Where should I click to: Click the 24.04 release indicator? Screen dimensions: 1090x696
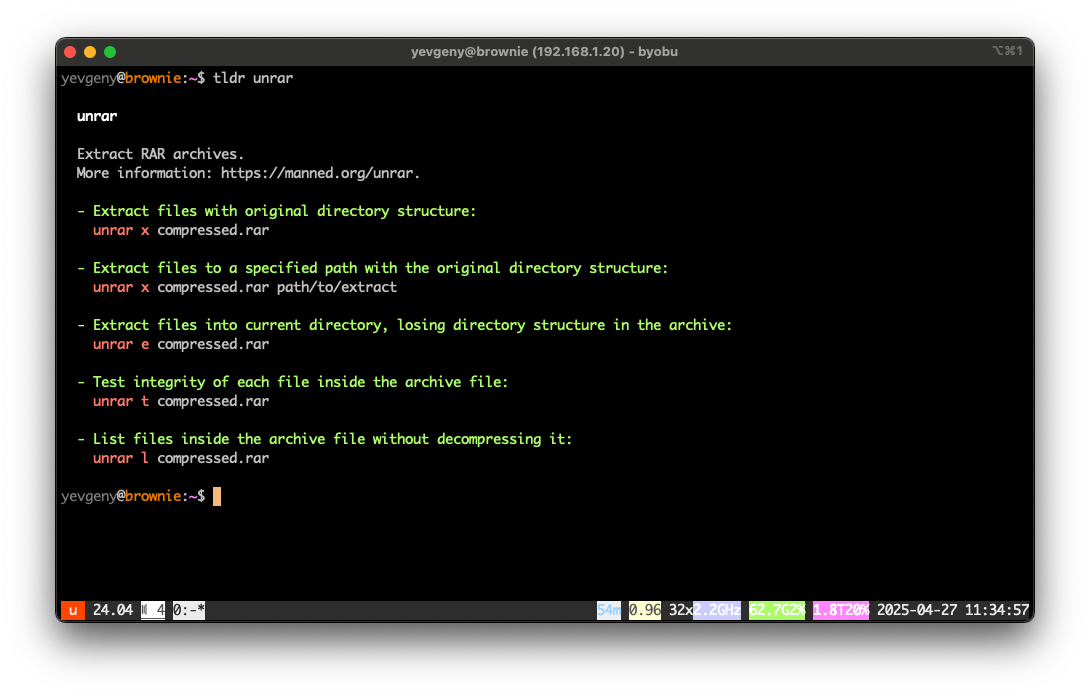(x=113, y=610)
